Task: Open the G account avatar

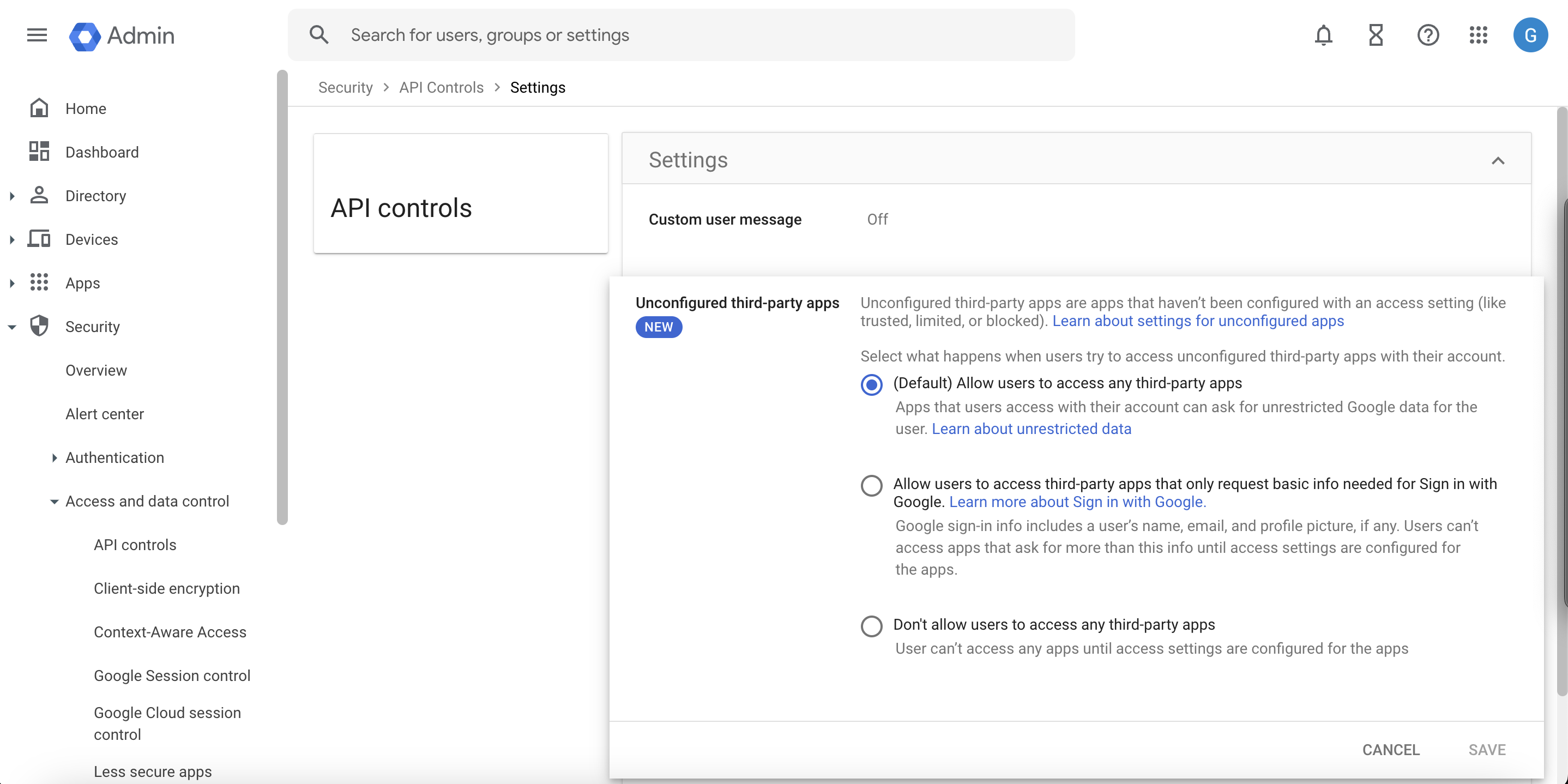Action: tap(1530, 35)
